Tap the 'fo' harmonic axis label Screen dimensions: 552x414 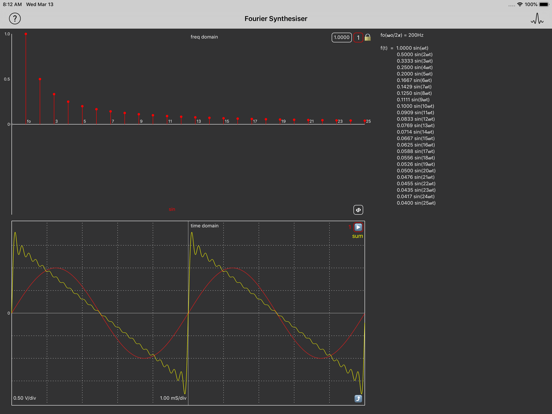(x=29, y=121)
